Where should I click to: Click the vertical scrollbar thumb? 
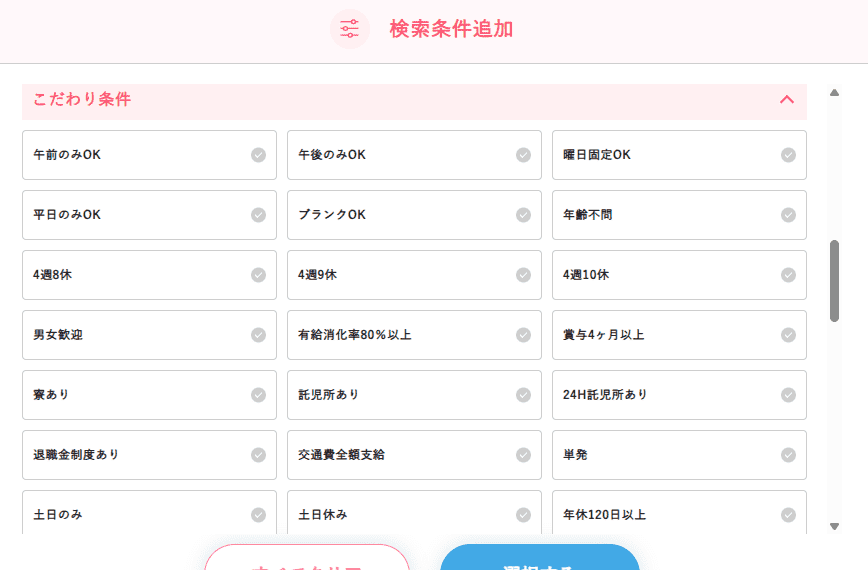(834, 281)
